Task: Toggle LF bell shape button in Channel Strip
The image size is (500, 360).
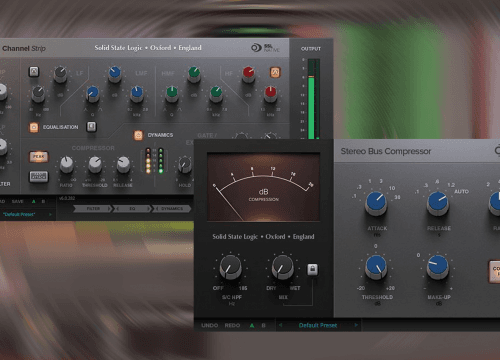Action: pos(34,71)
